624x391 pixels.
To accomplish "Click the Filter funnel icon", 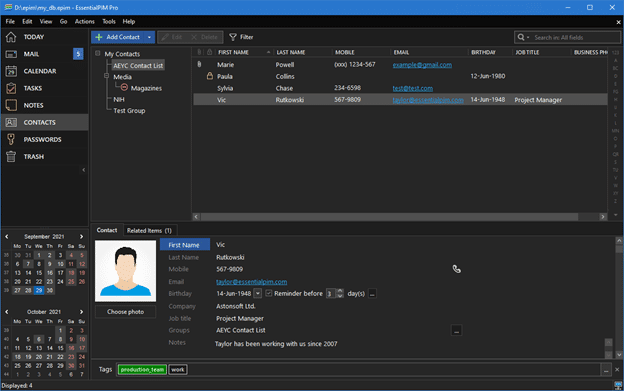I will coord(233,37).
